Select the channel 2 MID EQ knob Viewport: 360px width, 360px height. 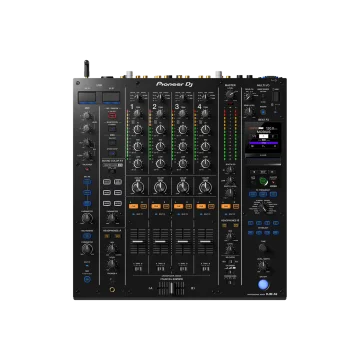(160, 146)
